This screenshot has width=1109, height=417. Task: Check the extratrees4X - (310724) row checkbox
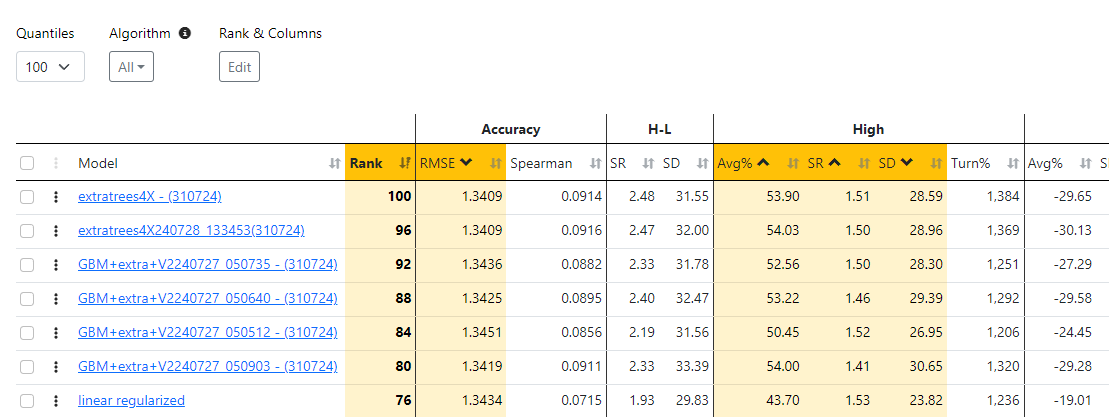coord(27,197)
